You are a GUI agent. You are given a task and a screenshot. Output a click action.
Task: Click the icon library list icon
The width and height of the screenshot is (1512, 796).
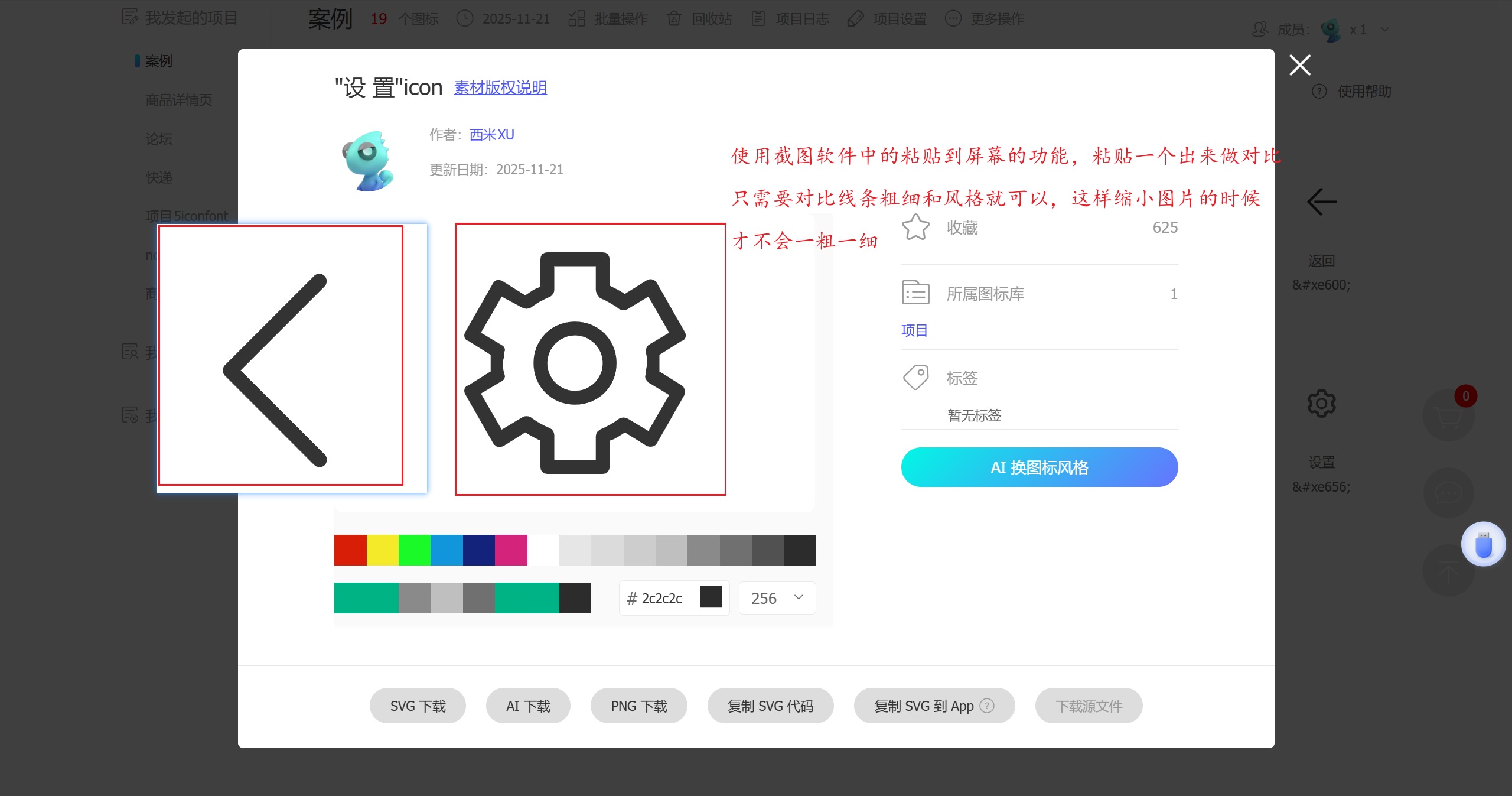pyautogui.click(x=915, y=293)
